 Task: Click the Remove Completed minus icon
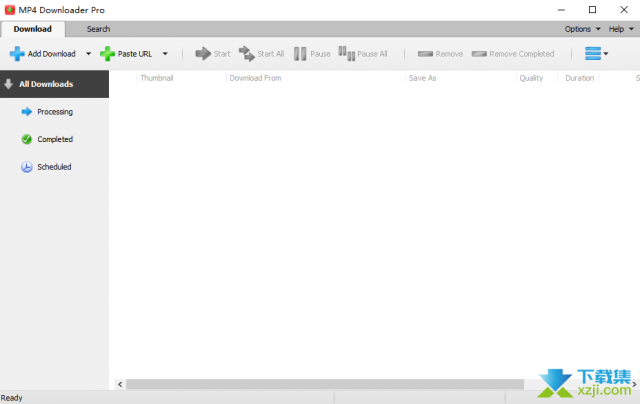click(x=479, y=54)
